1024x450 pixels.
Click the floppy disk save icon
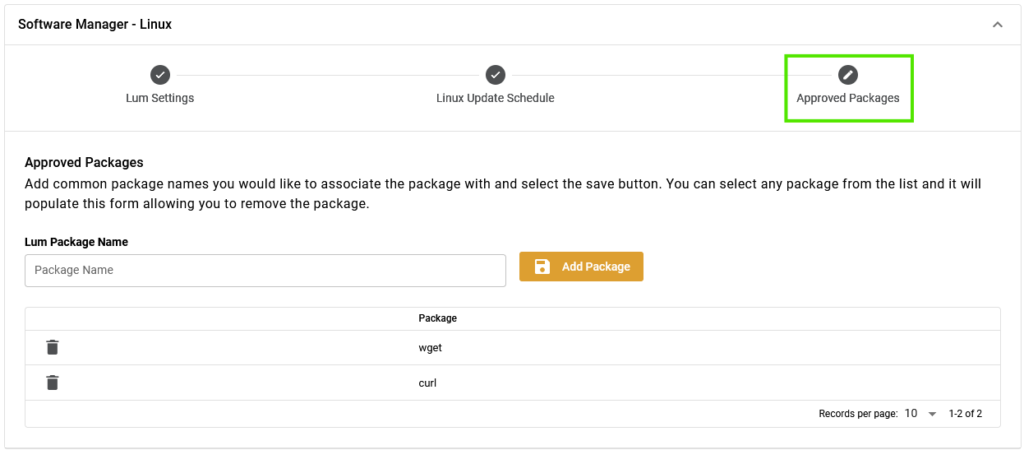(542, 266)
